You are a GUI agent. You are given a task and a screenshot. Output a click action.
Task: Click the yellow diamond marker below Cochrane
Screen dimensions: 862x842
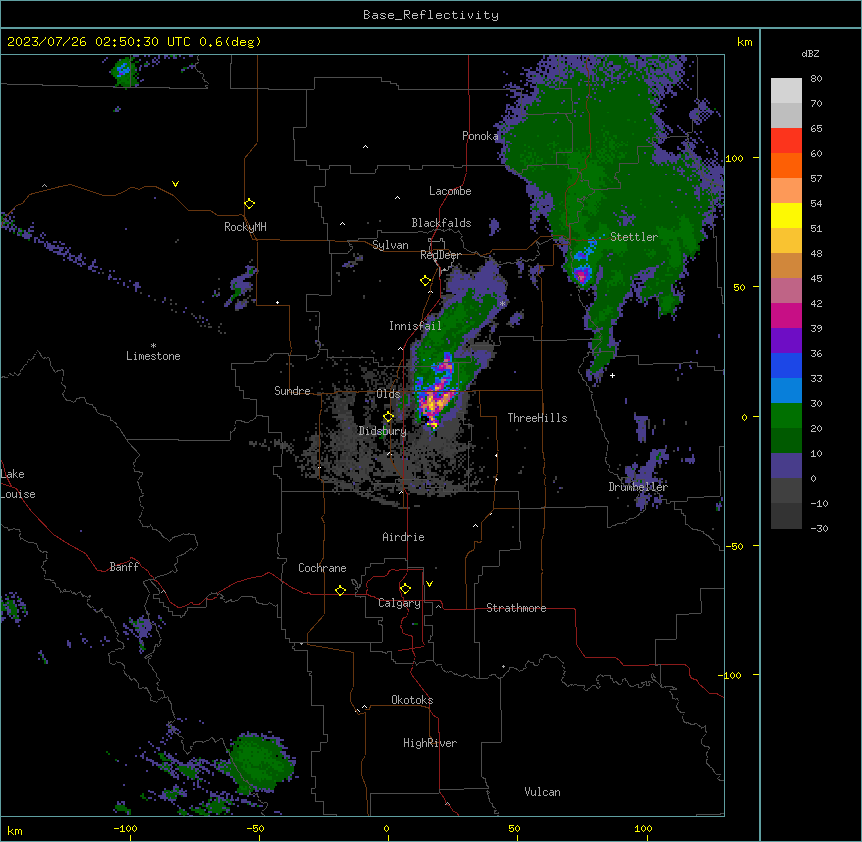click(340, 590)
